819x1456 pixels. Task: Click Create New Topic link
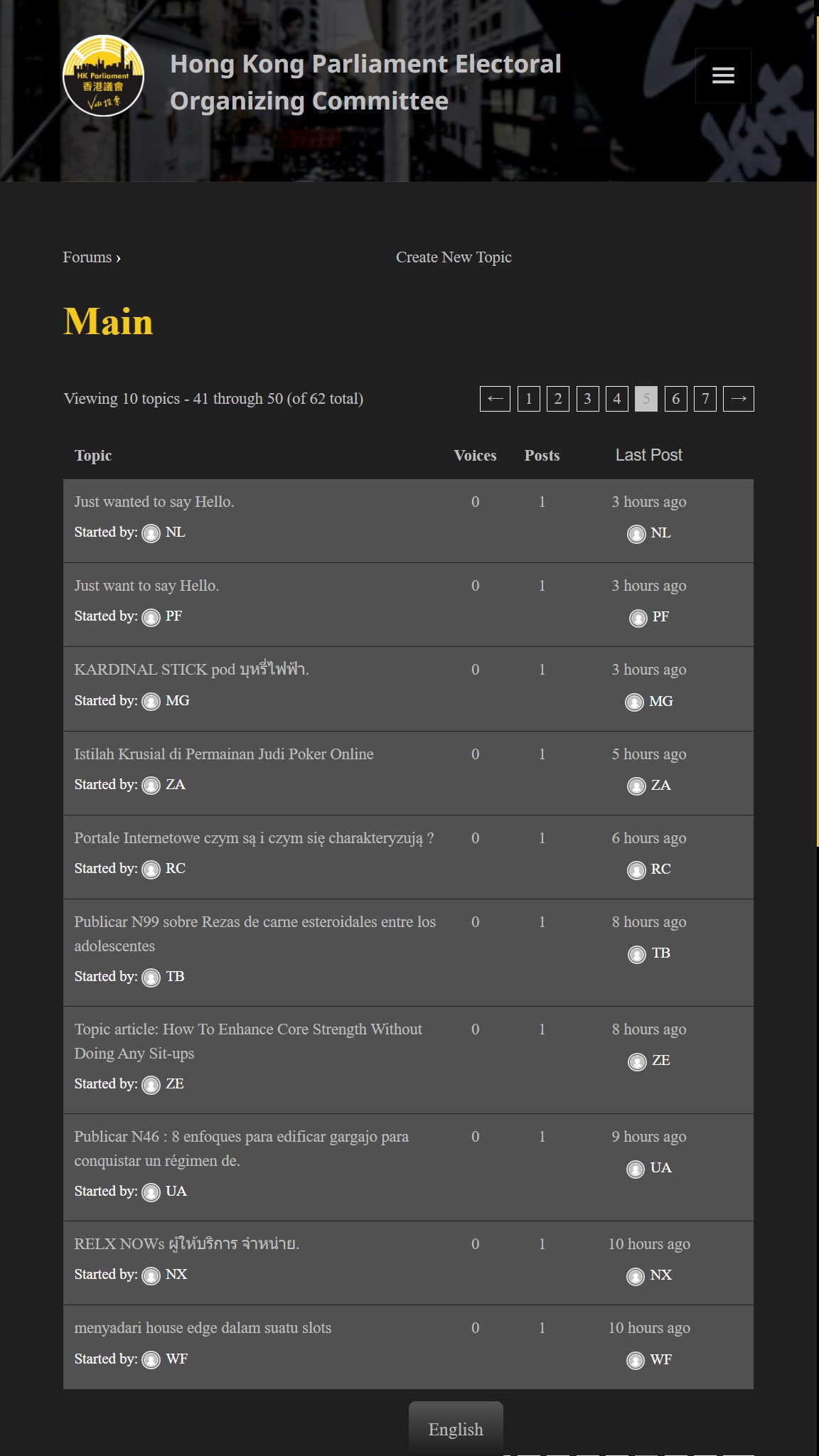pos(454,257)
